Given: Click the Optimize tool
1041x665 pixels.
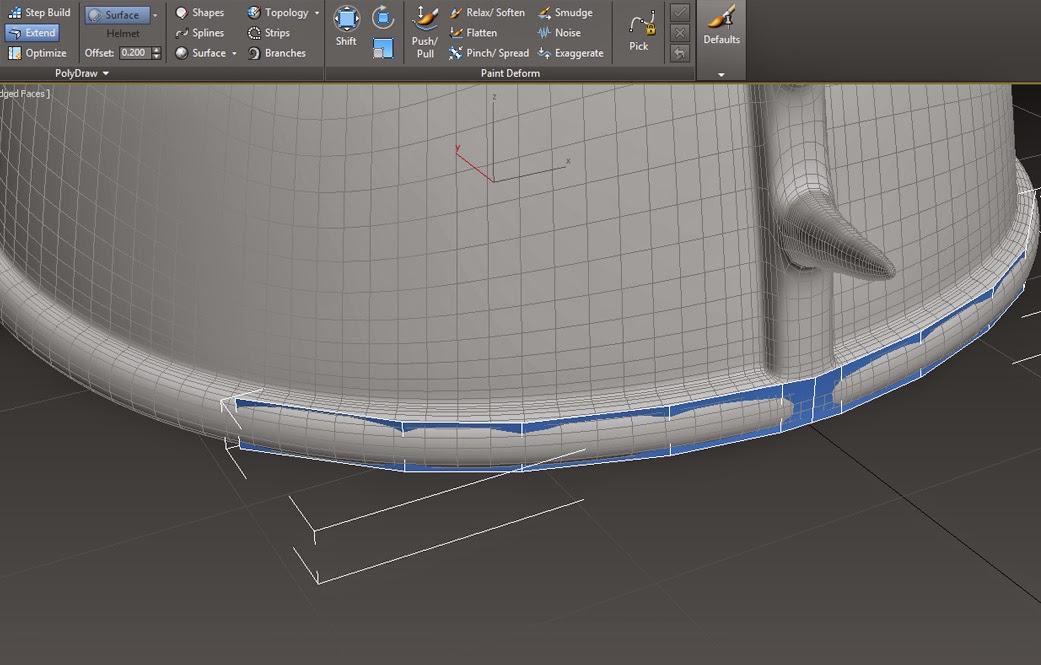Looking at the screenshot, I should click(37, 53).
